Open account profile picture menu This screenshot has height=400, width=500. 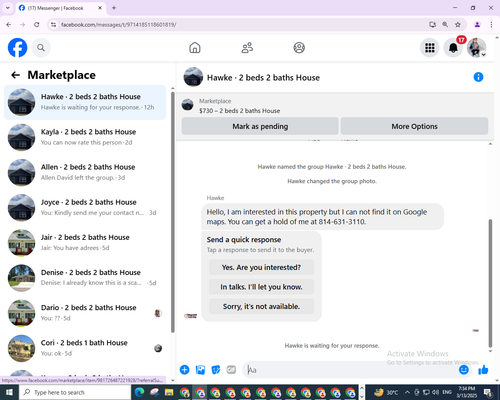pyautogui.click(x=476, y=48)
